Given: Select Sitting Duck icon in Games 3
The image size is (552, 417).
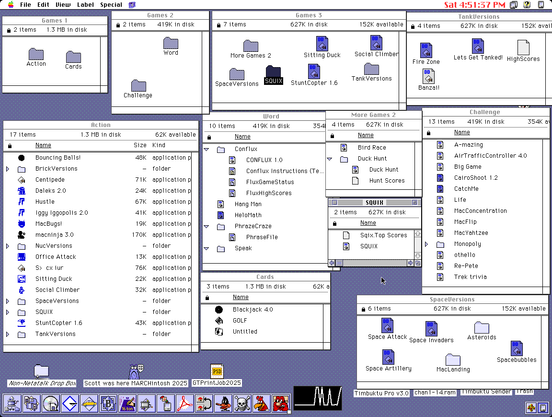Looking at the screenshot, I should (322, 44).
